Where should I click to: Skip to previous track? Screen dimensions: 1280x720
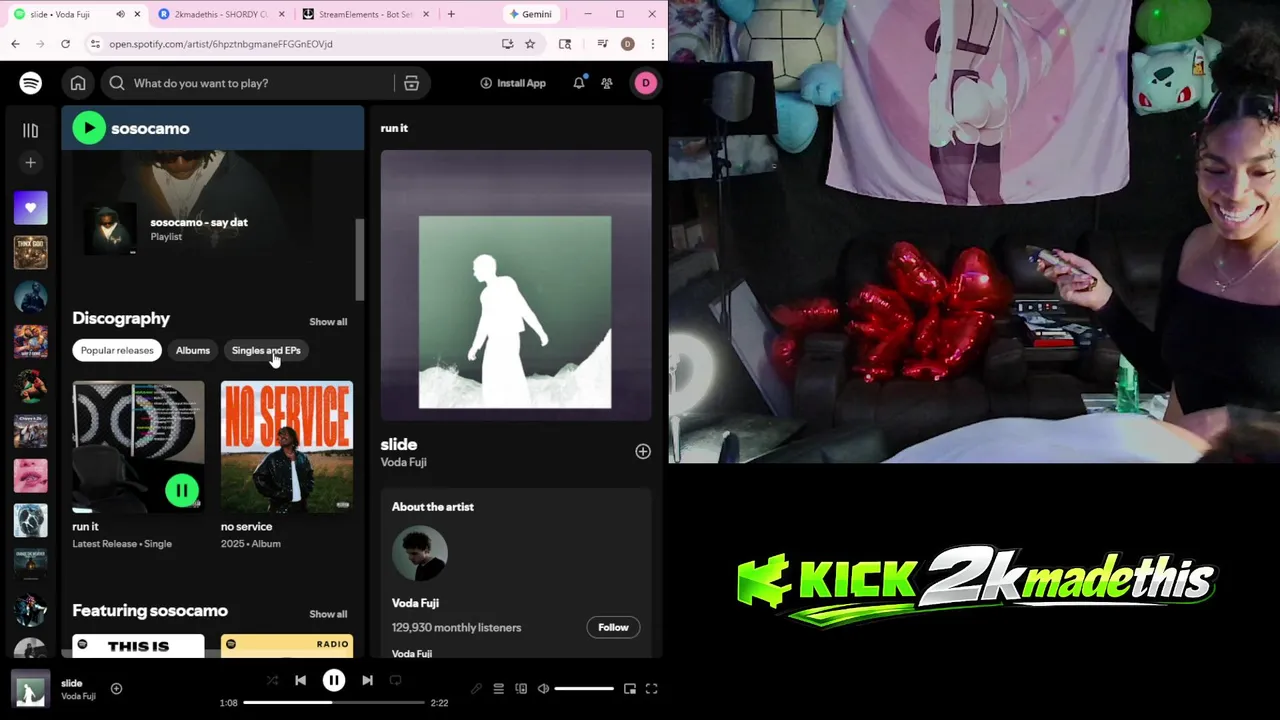click(300, 680)
